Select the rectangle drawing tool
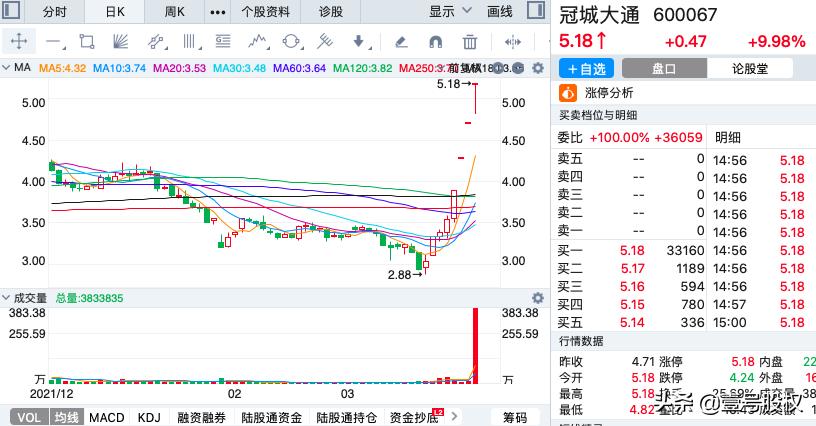 click(86, 41)
